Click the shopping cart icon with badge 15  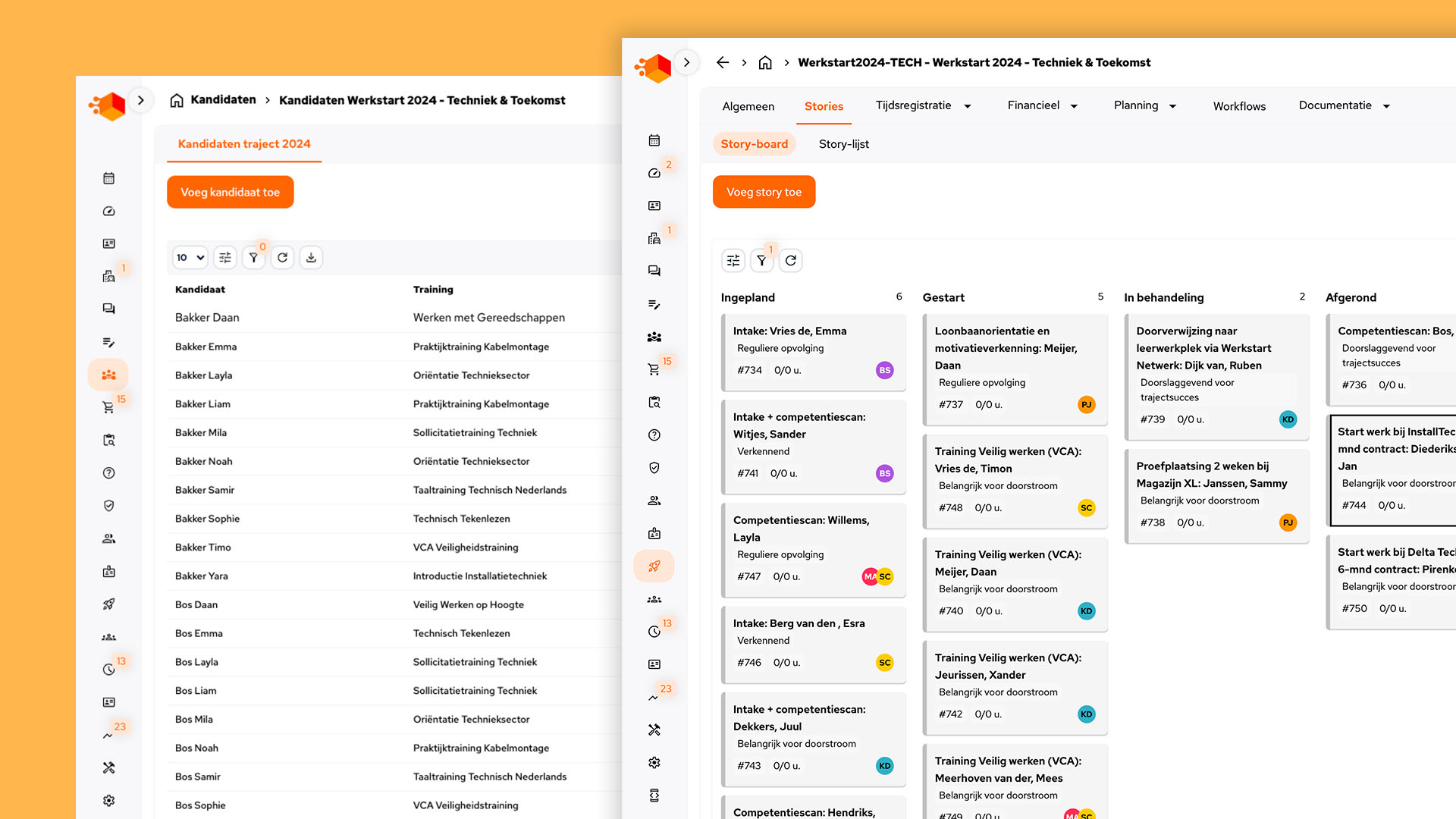pos(654,369)
